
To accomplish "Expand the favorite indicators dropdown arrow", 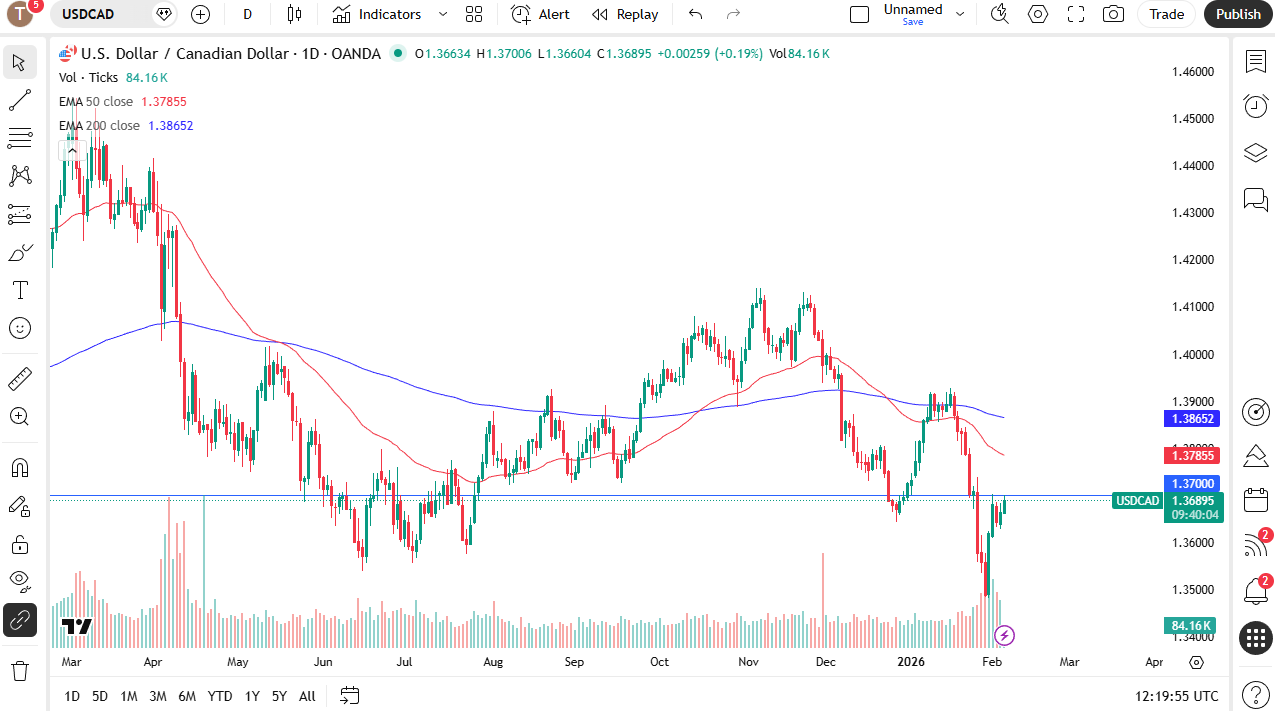I will [x=443, y=14].
